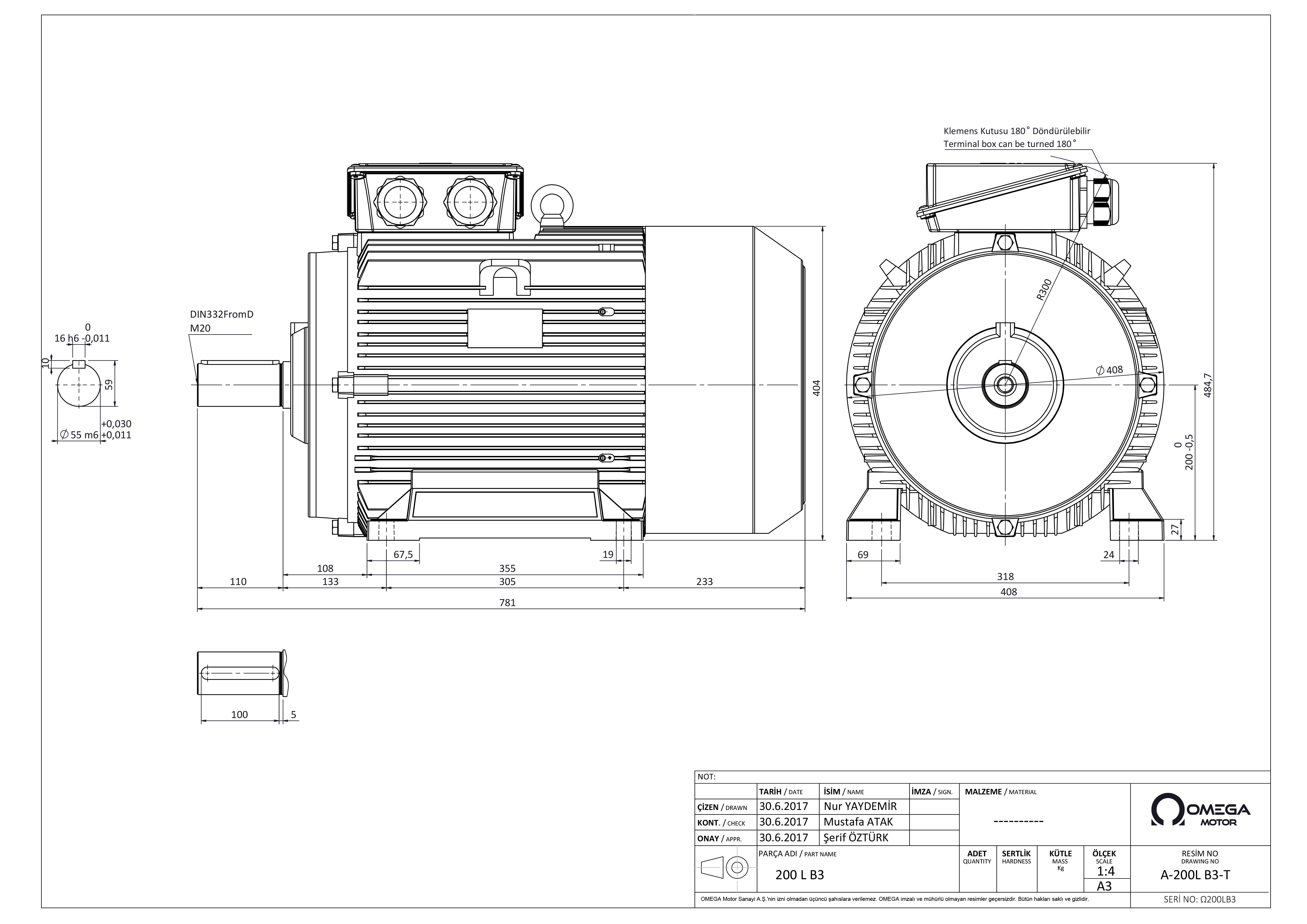Click the approver name Şerif ÖZTÜRK
Viewport: 1307px width, 924px height.
point(856,838)
